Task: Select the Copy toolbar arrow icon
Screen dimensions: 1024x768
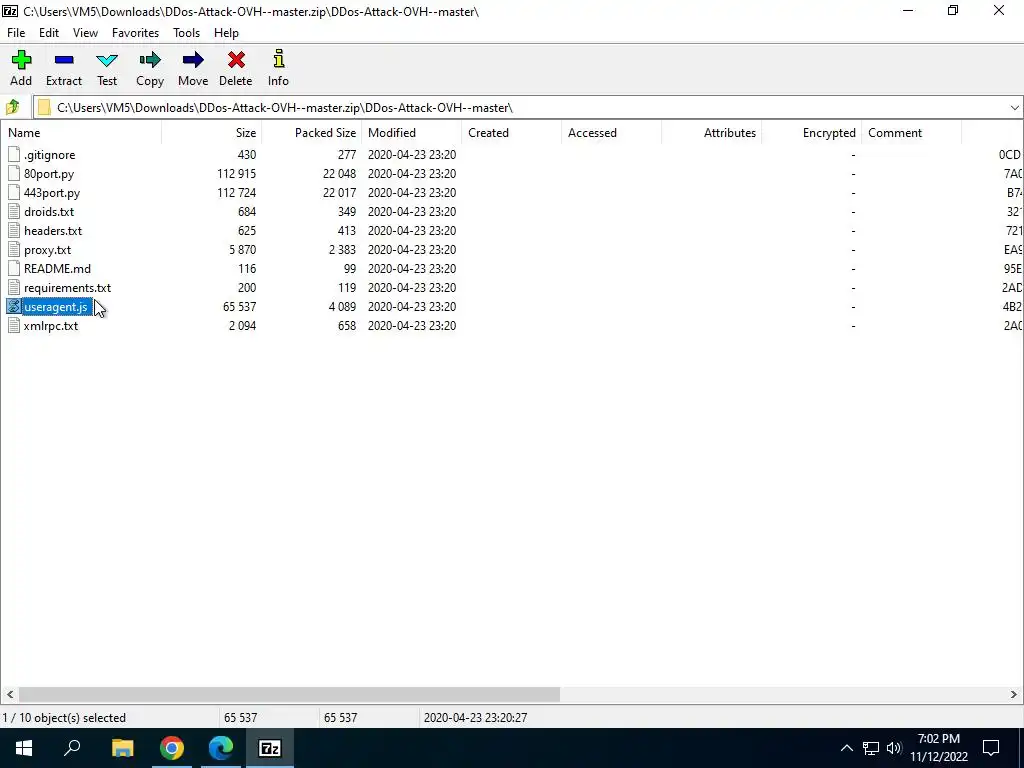Action: [x=150, y=60]
